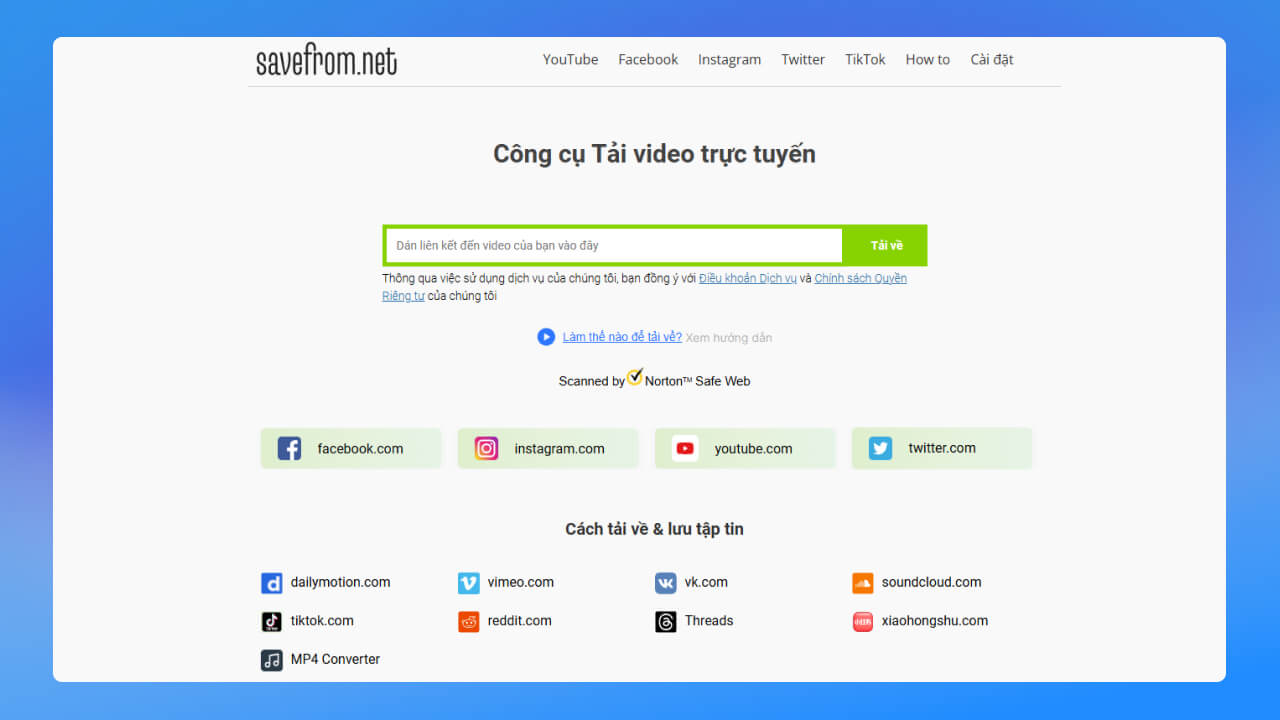Click the Dailymotion icon

[x=271, y=583]
